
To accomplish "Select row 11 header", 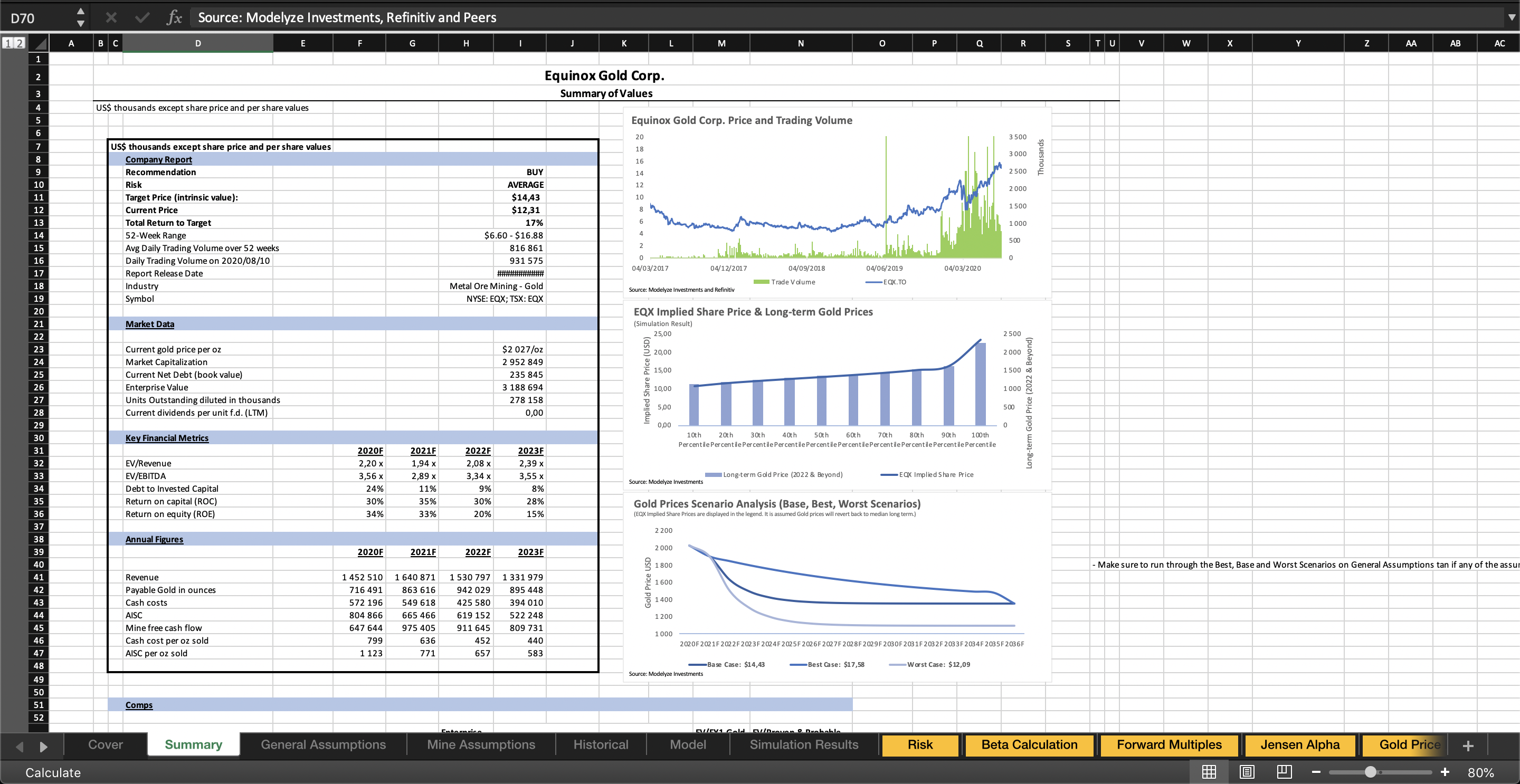I will point(39,197).
